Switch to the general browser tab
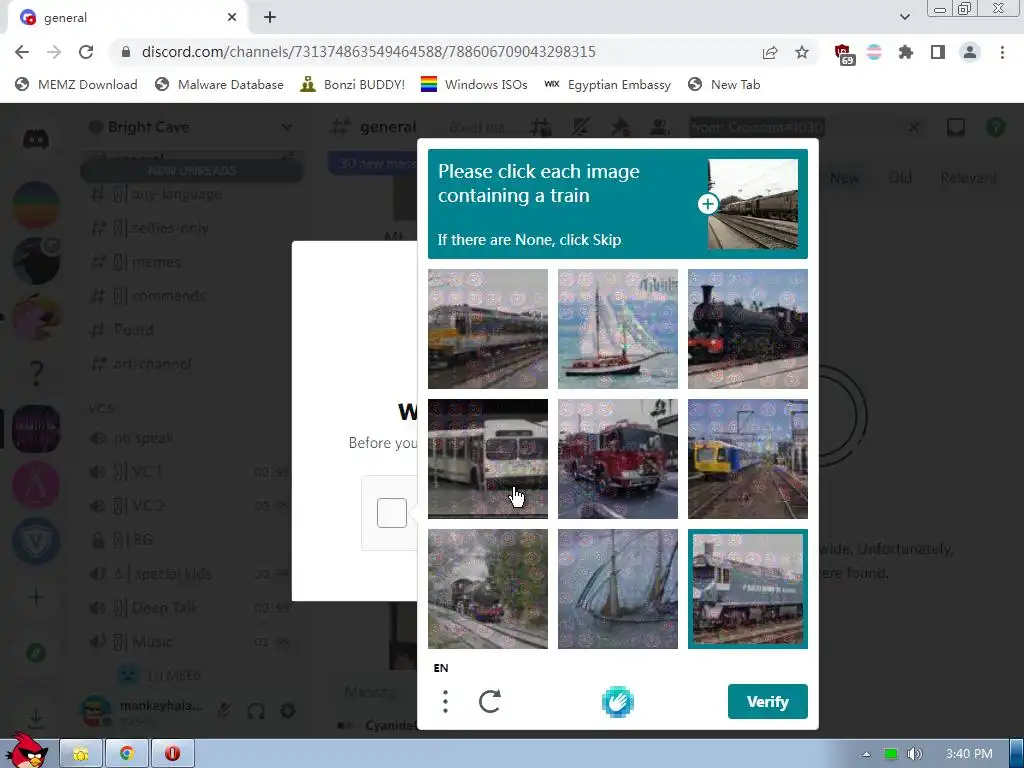Viewport: 1024px width, 768px height. (127, 18)
